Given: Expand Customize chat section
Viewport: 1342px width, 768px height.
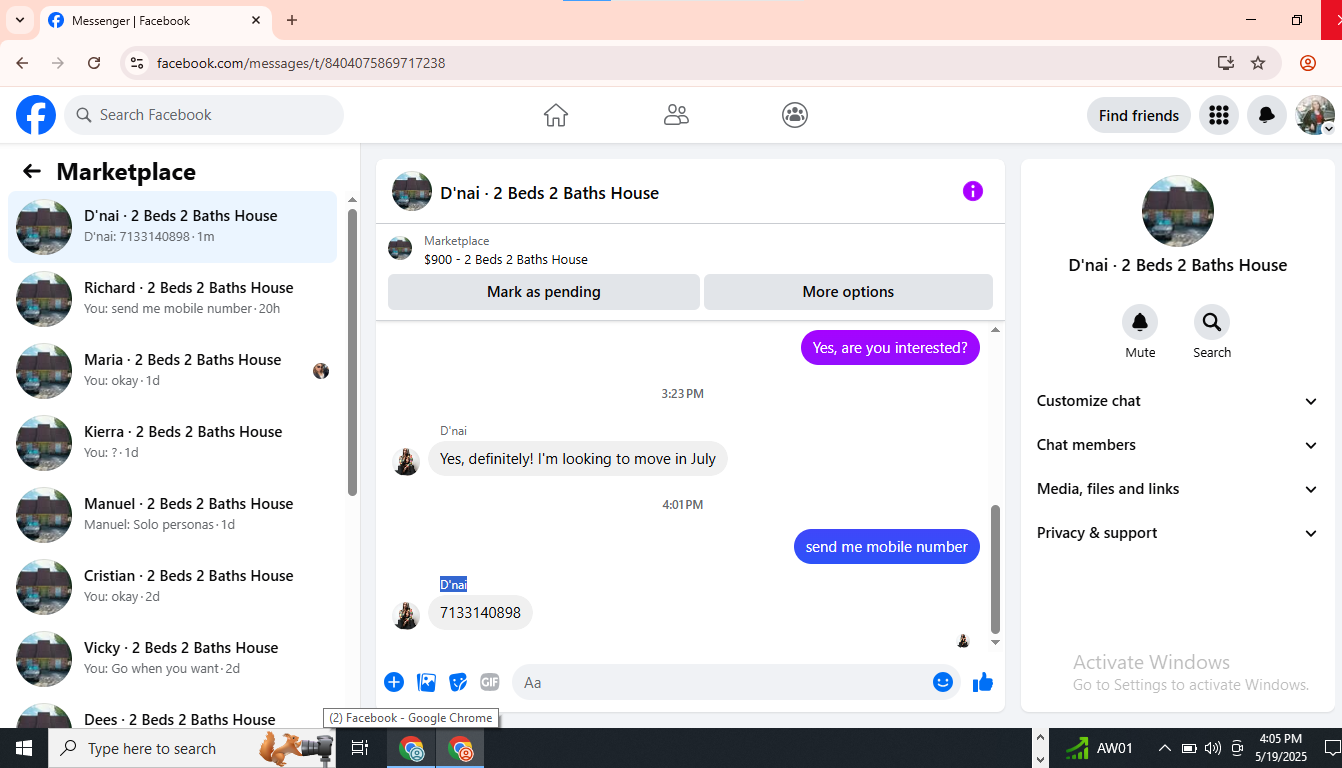Looking at the screenshot, I should click(1178, 401).
